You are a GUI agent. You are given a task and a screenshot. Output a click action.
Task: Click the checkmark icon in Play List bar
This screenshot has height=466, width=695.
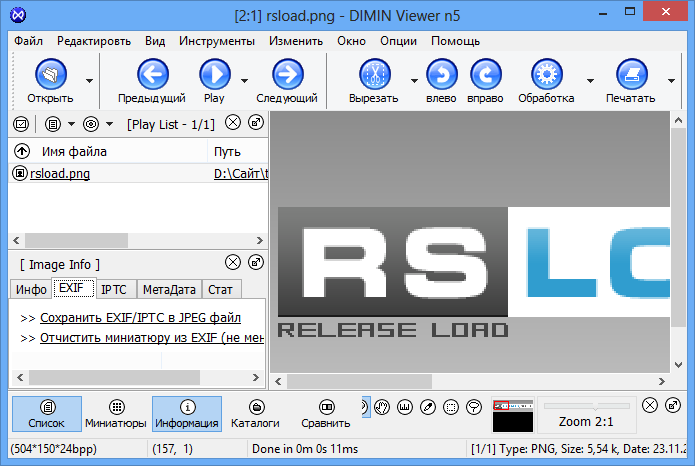pos(21,124)
